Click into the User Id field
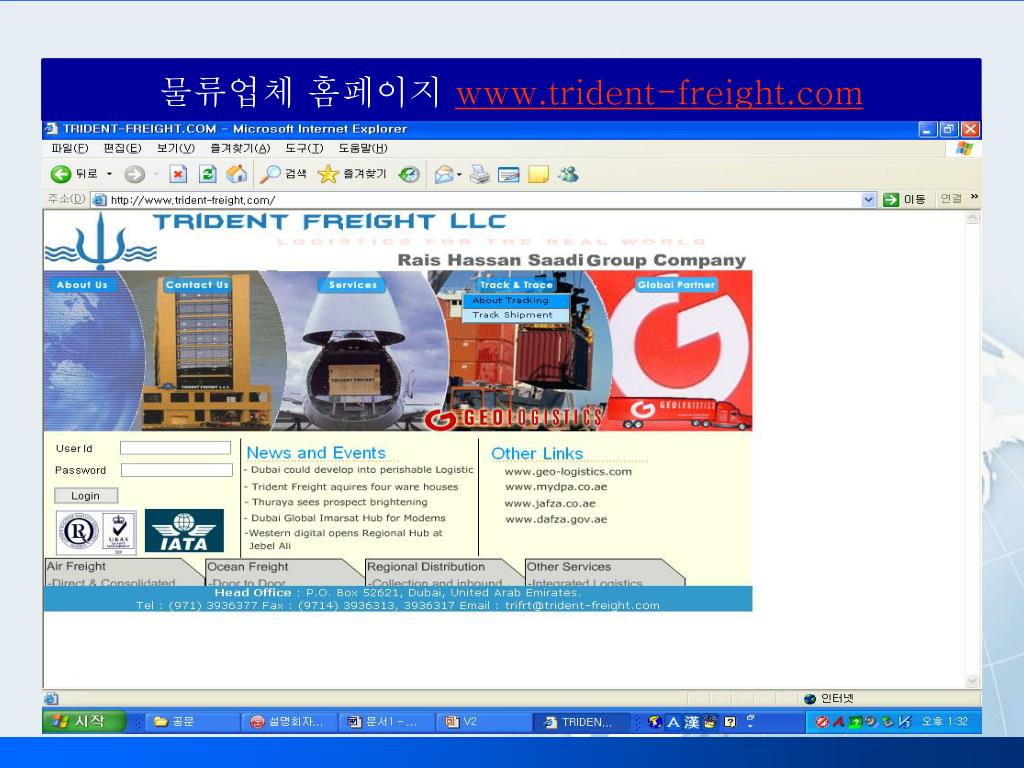 176,448
